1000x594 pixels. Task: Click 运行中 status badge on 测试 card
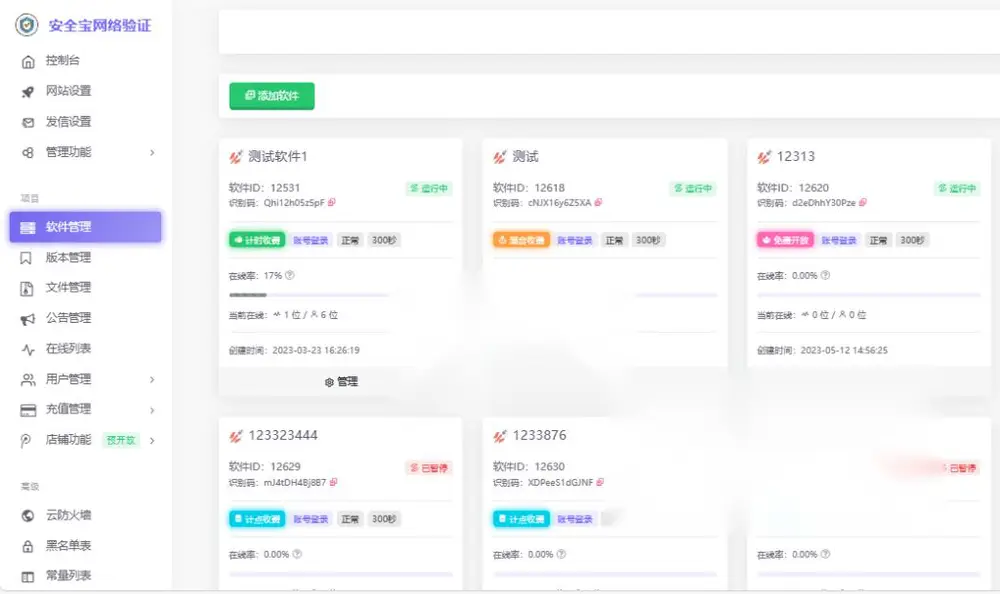(x=693, y=188)
